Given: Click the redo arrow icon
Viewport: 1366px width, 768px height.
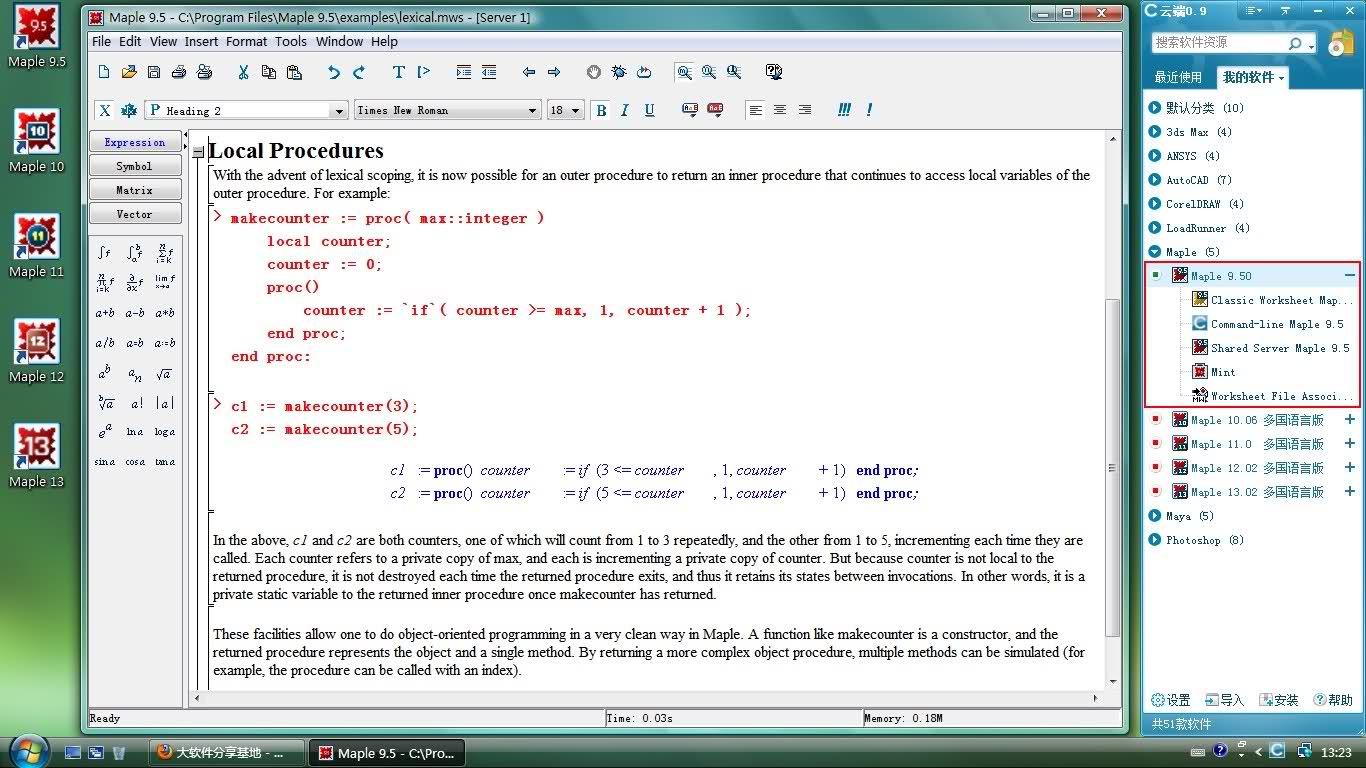Looking at the screenshot, I should [x=359, y=72].
